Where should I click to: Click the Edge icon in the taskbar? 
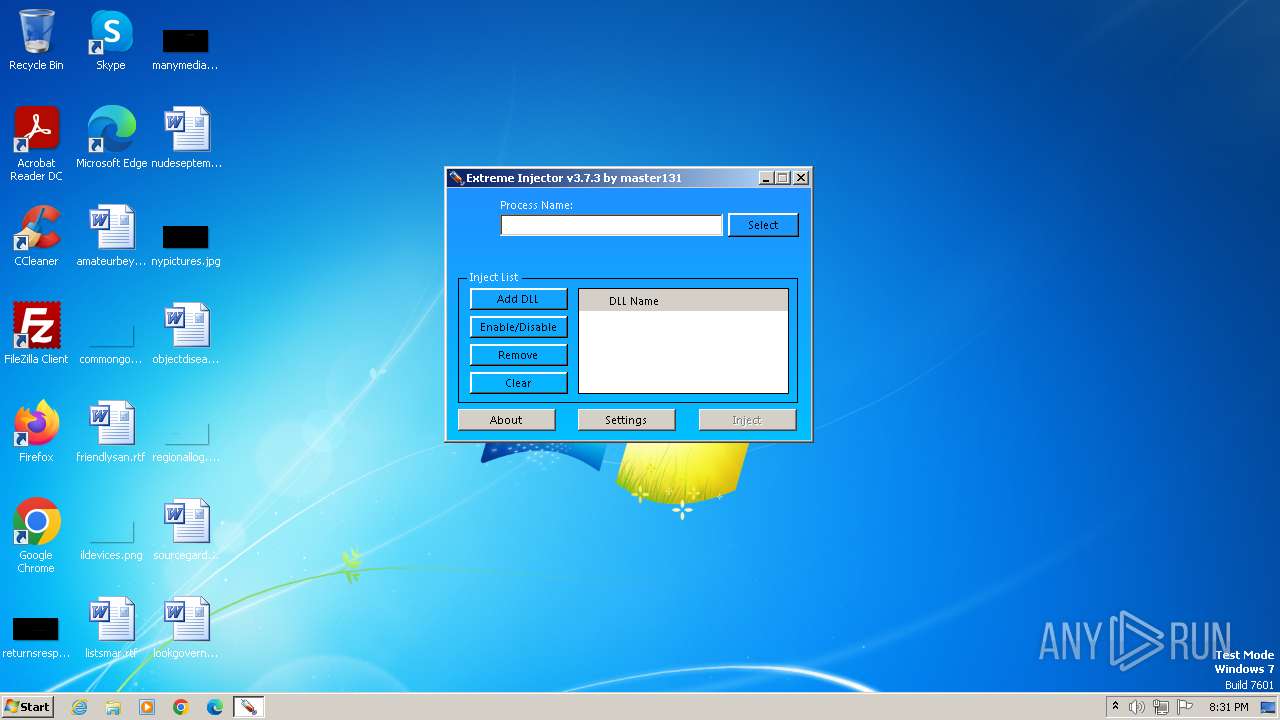click(215, 707)
